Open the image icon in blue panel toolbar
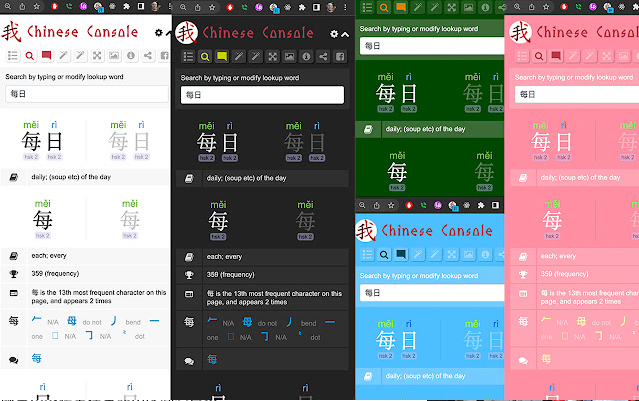The width and height of the screenshot is (639, 401). [469, 255]
